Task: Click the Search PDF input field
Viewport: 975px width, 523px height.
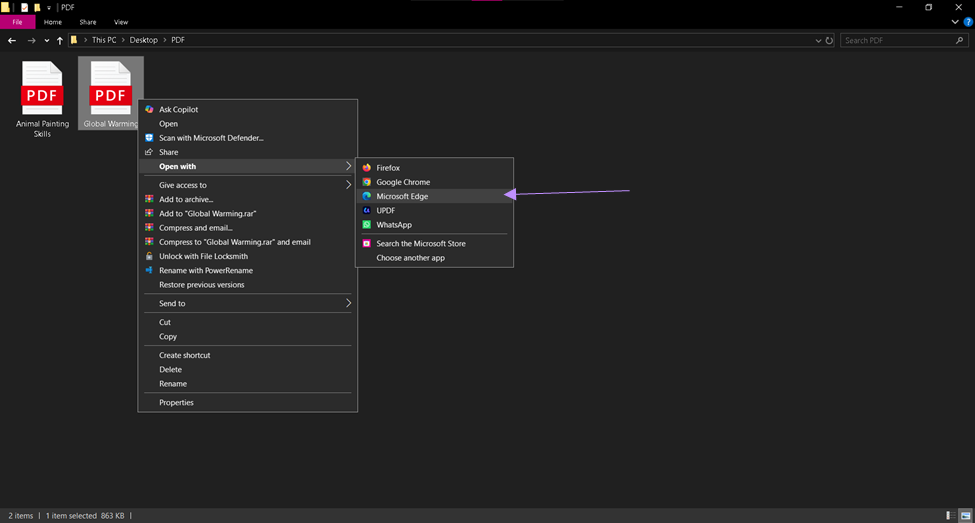Action: coord(904,40)
